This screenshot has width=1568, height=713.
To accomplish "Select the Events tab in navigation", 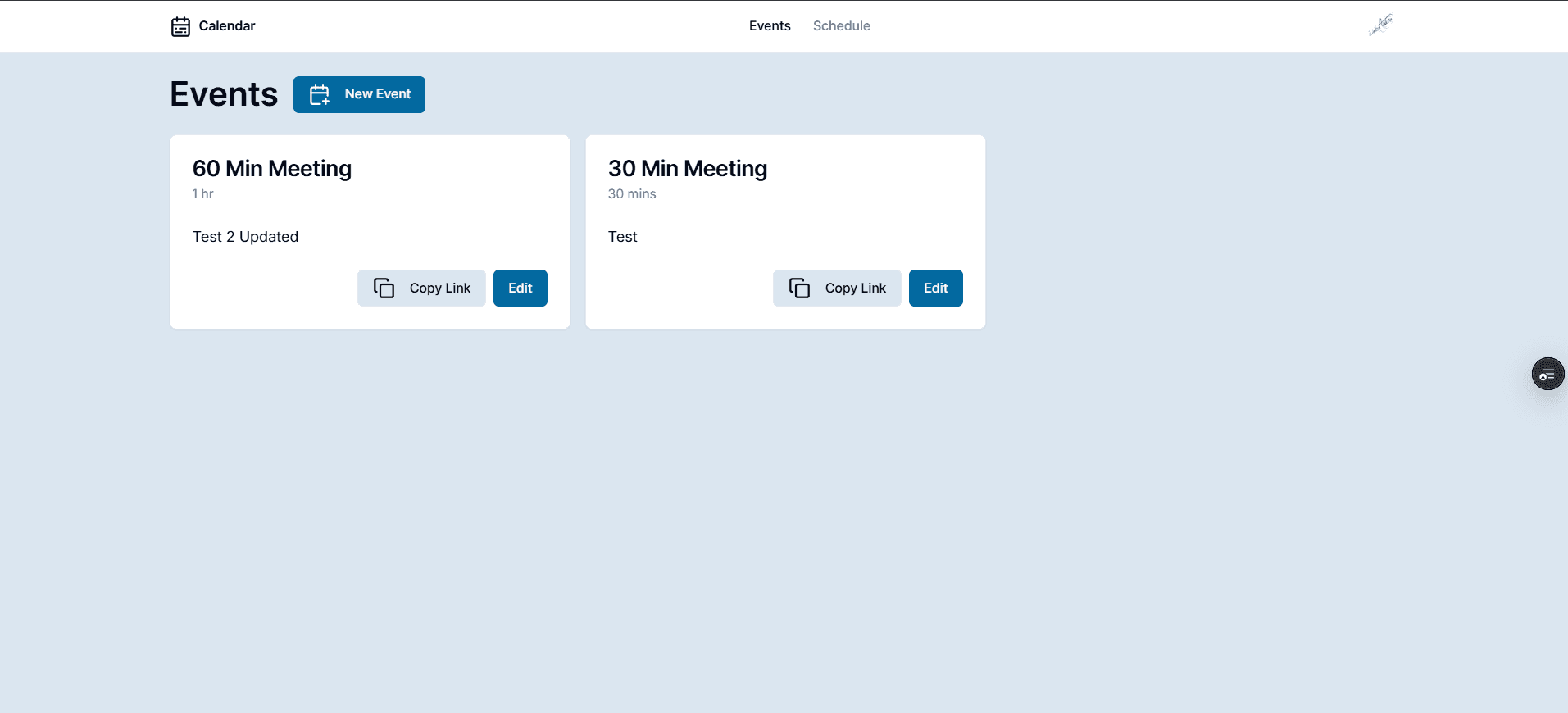I will pyautogui.click(x=769, y=26).
